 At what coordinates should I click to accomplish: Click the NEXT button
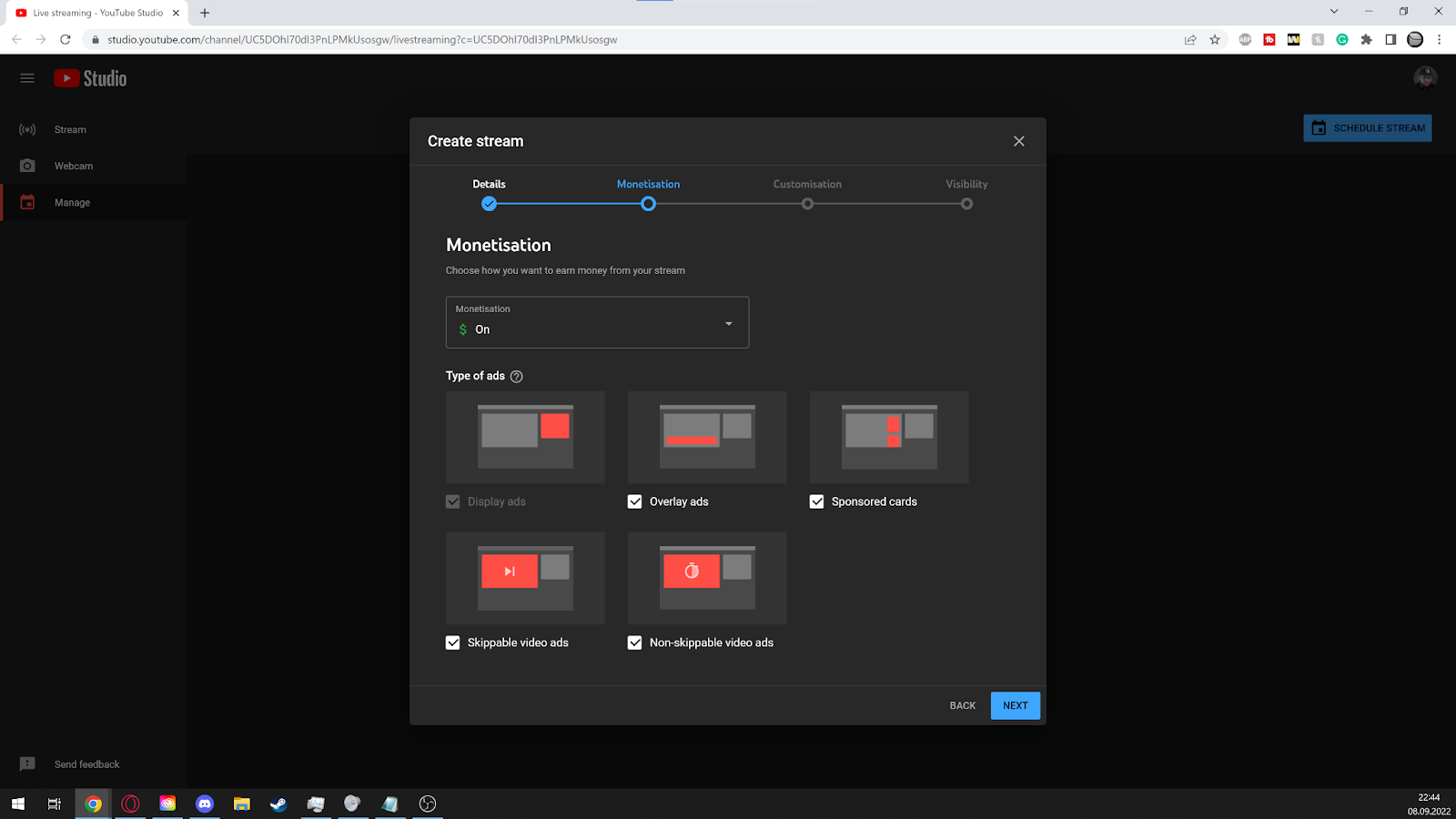pyautogui.click(x=1016, y=706)
